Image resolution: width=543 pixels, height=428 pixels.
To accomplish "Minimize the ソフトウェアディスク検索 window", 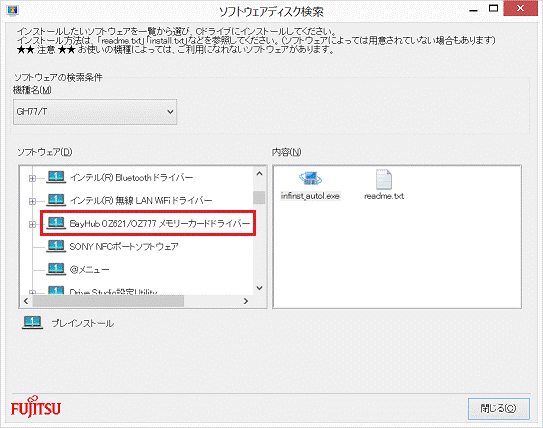I will [473, 10].
